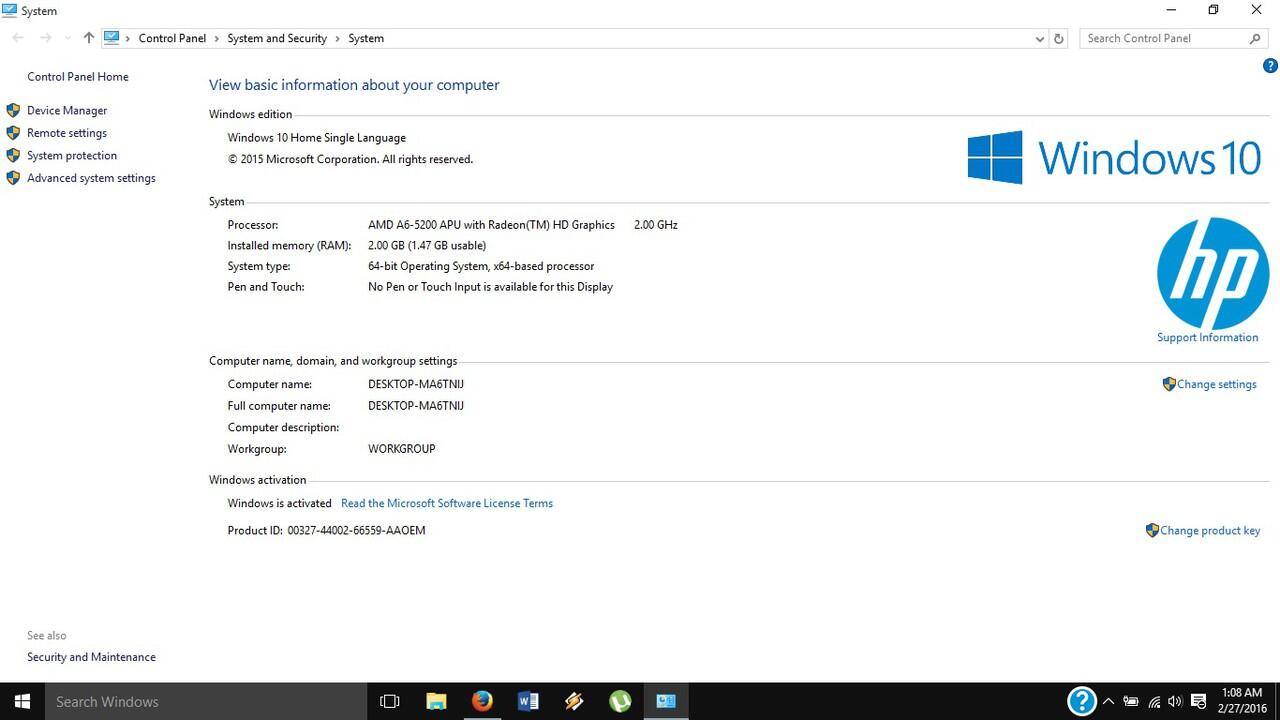Click the volume speaker tray icon
This screenshot has height=720, width=1280.
1175,701
